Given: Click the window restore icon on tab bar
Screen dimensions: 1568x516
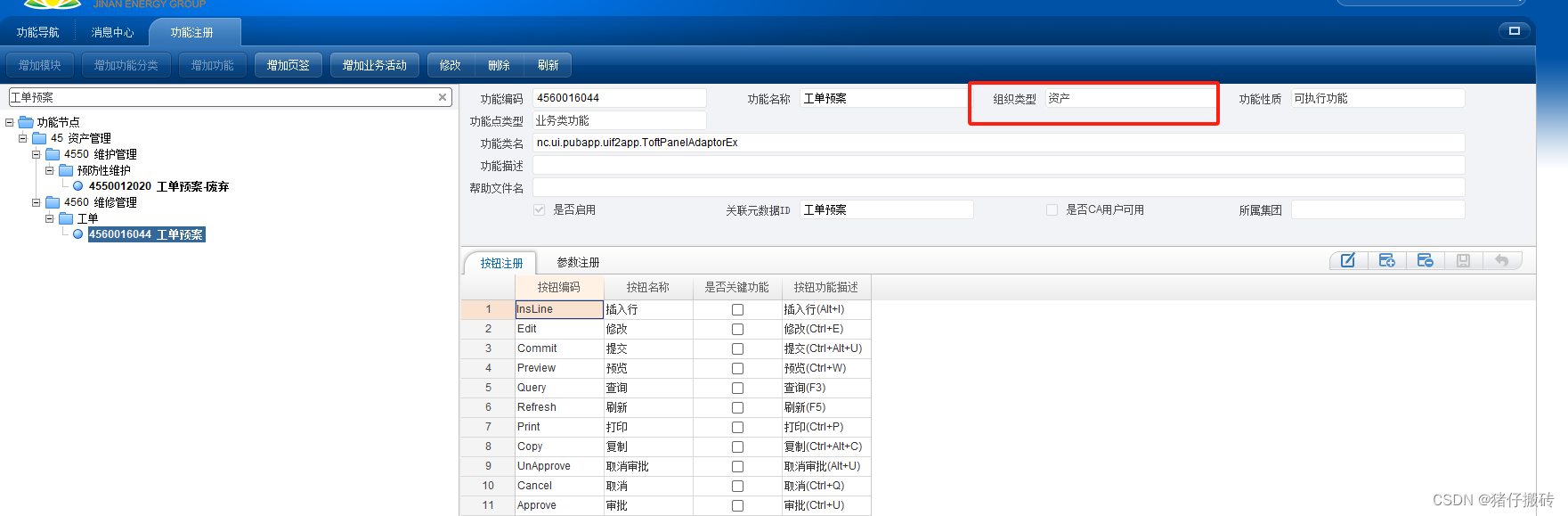Looking at the screenshot, I should tap(1514, 30).
